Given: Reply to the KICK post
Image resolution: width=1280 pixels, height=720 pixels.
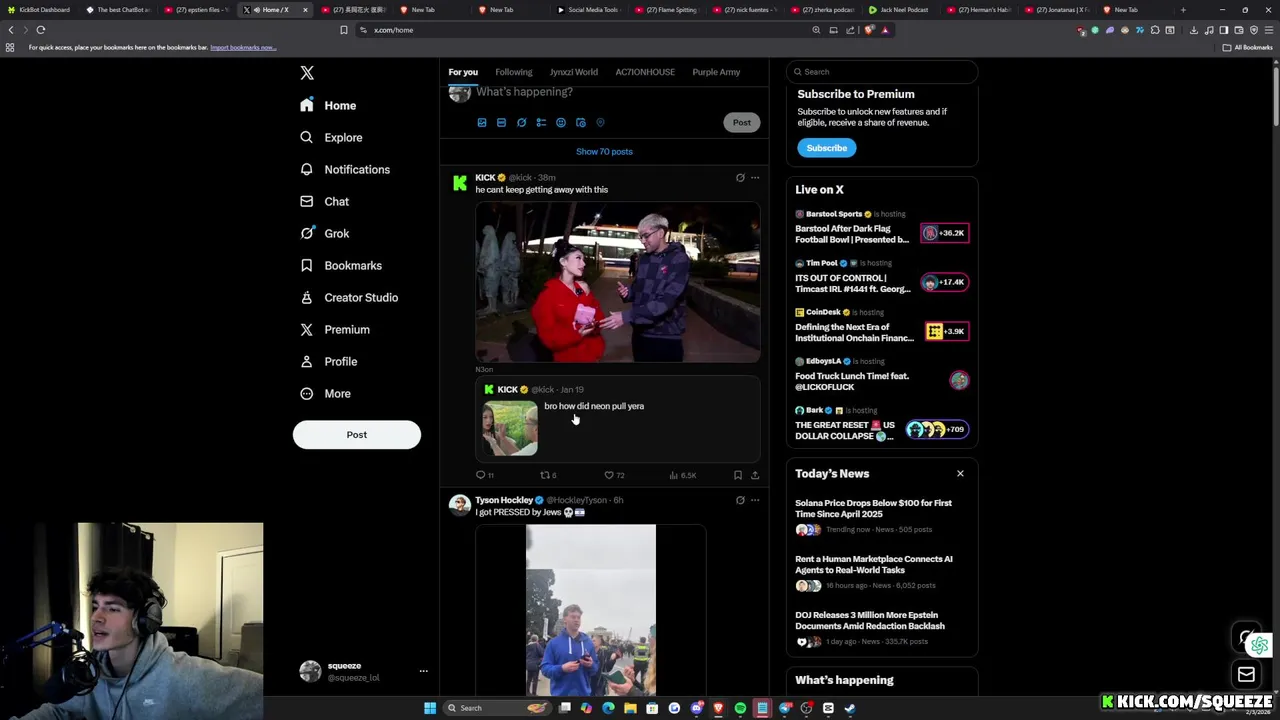Looking at the screenshot, I should [x=484, y=475].
